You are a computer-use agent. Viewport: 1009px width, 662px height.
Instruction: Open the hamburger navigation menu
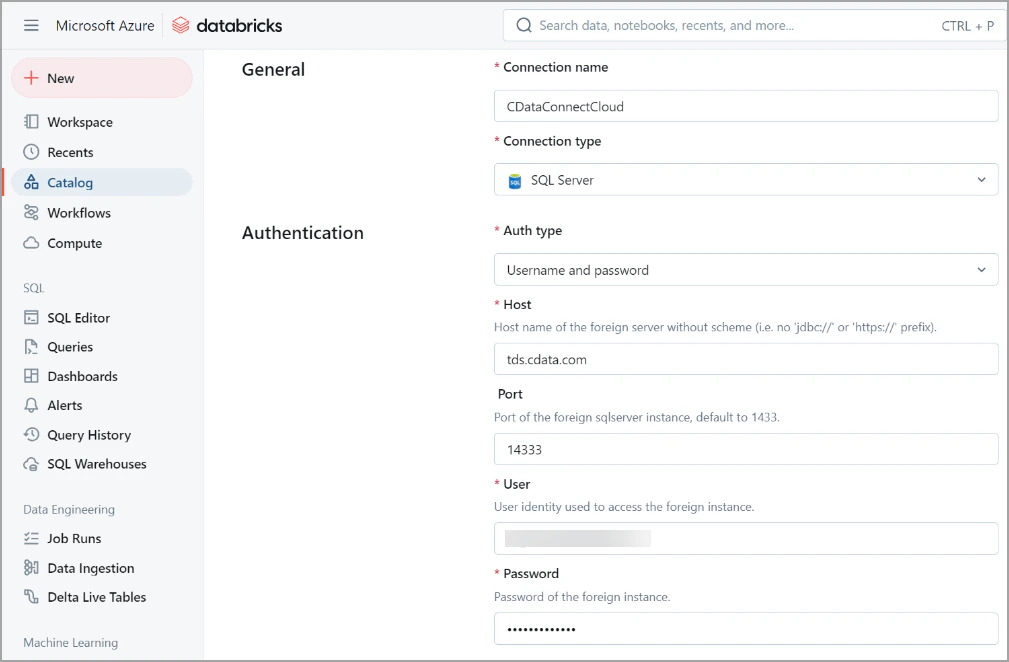(x=31, y=26)
